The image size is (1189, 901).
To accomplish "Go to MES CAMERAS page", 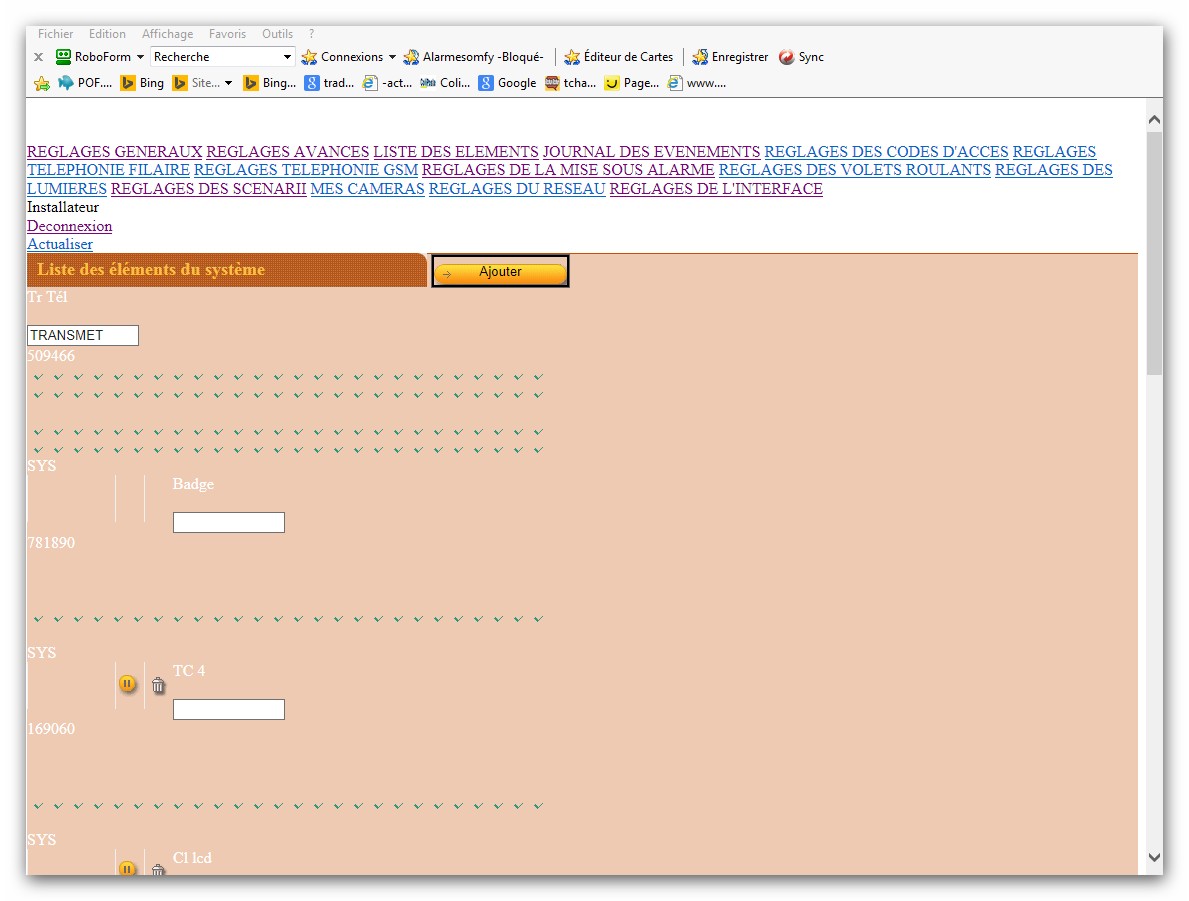I will (367, 189).
